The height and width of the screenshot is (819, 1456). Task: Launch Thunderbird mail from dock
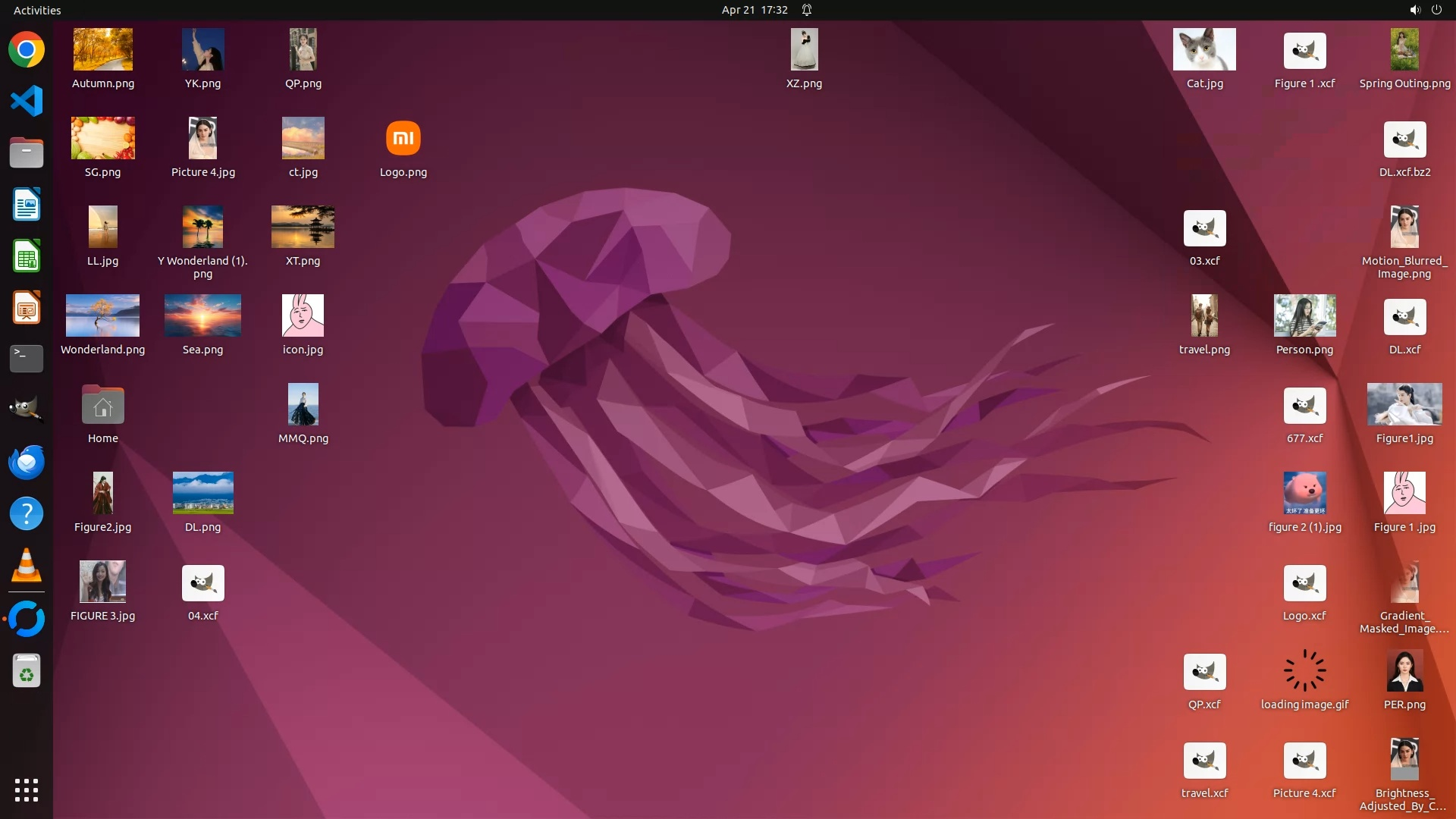point(27,462)
